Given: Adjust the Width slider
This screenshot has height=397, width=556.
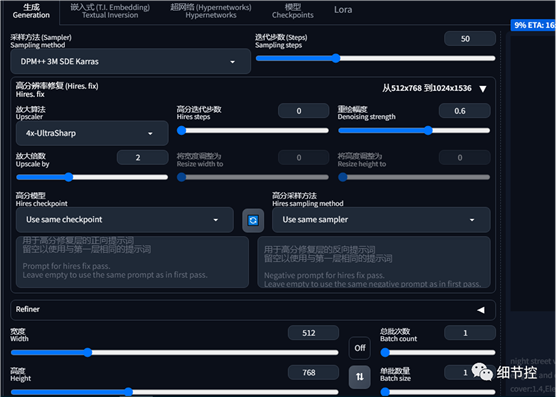Looking at the screenshot, I should (174, 352).
